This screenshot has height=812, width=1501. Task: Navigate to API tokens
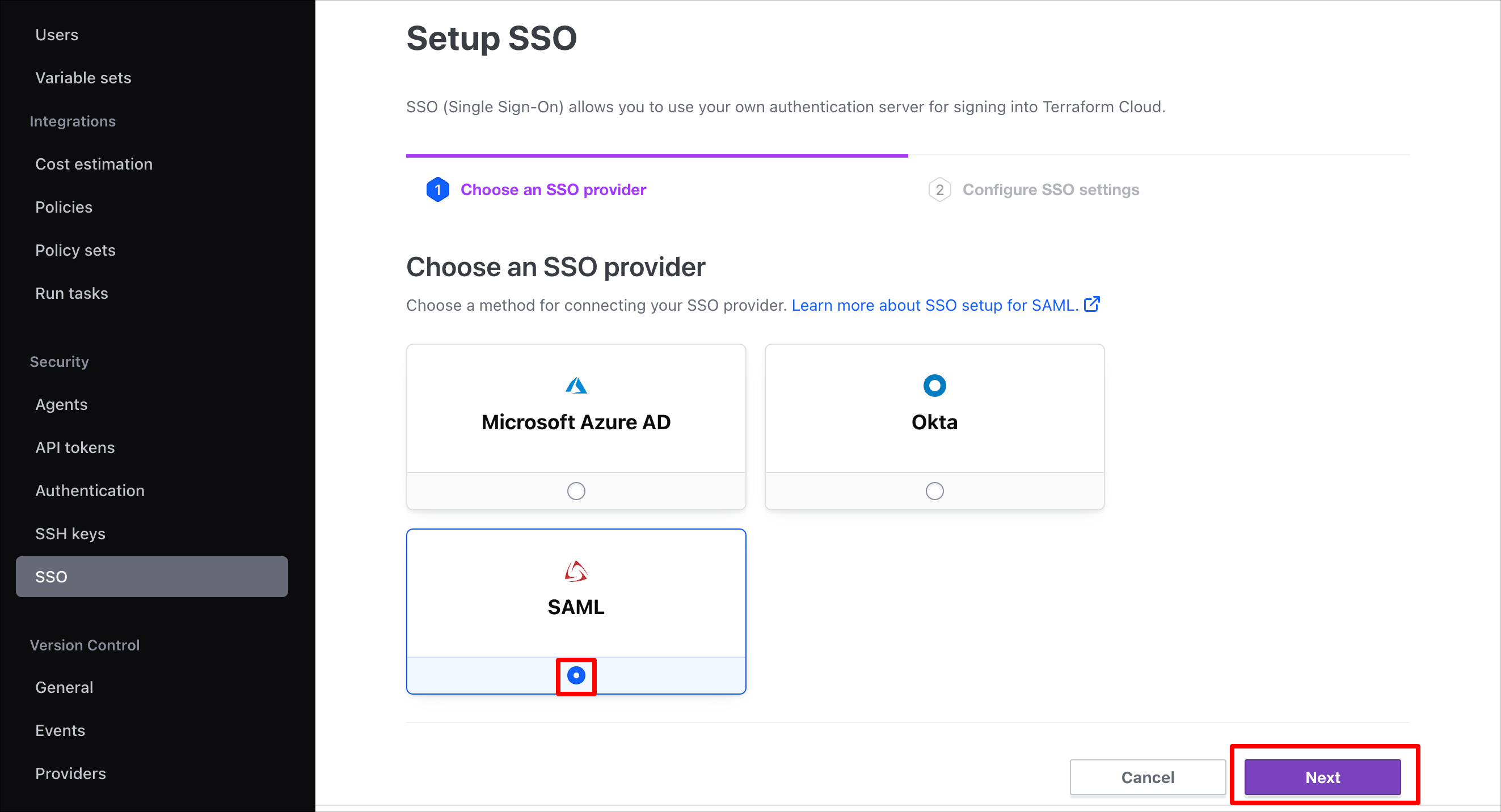pos(74,447)
